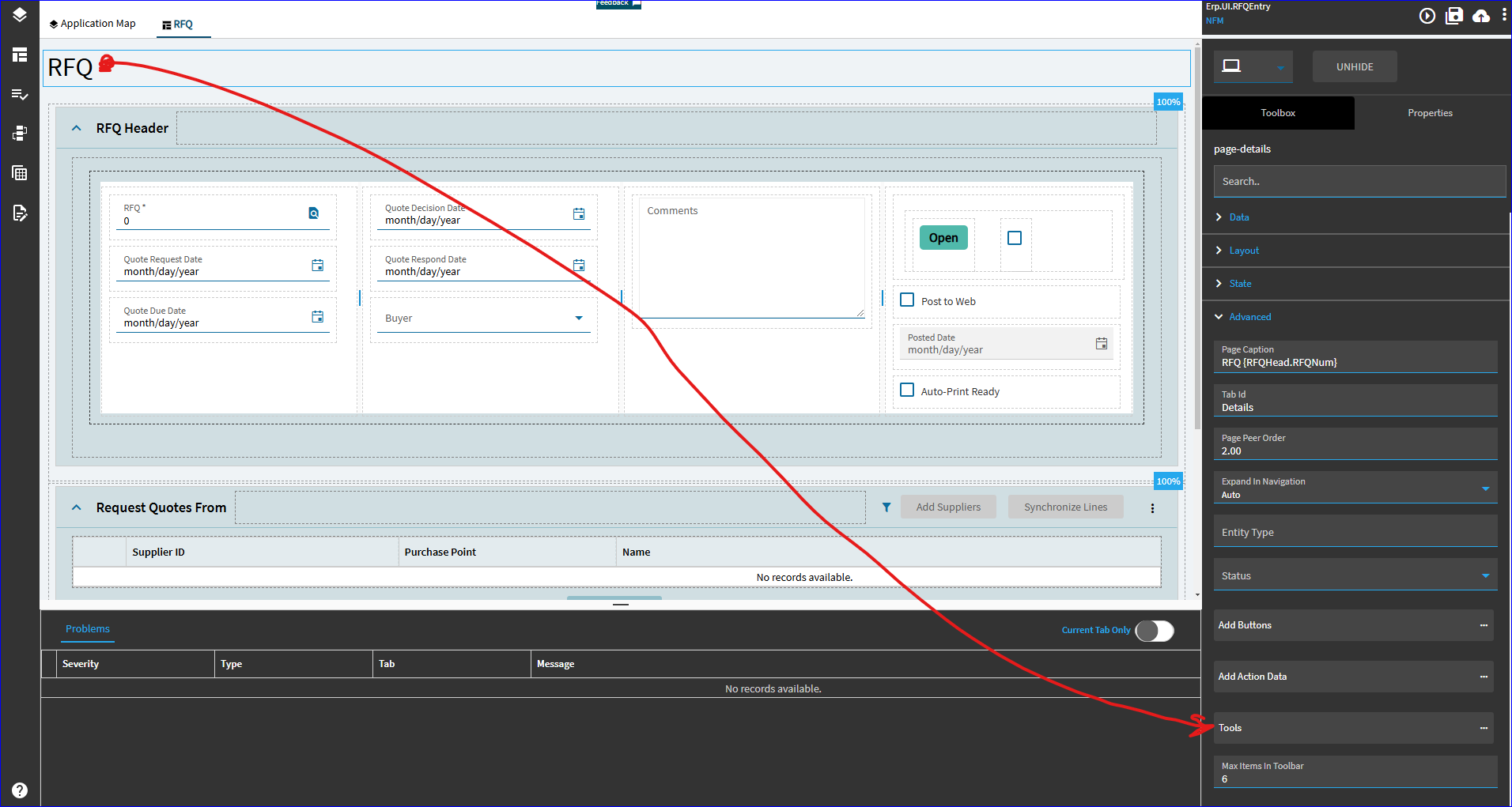
Task: Click the Open status button
Action: pyautogui.click(x=943, y=238)
